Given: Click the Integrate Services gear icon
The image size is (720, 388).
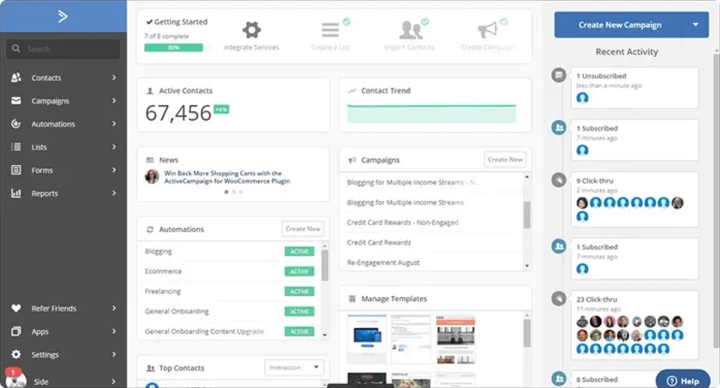Looking at the screenshot, I should click(252, 30).
